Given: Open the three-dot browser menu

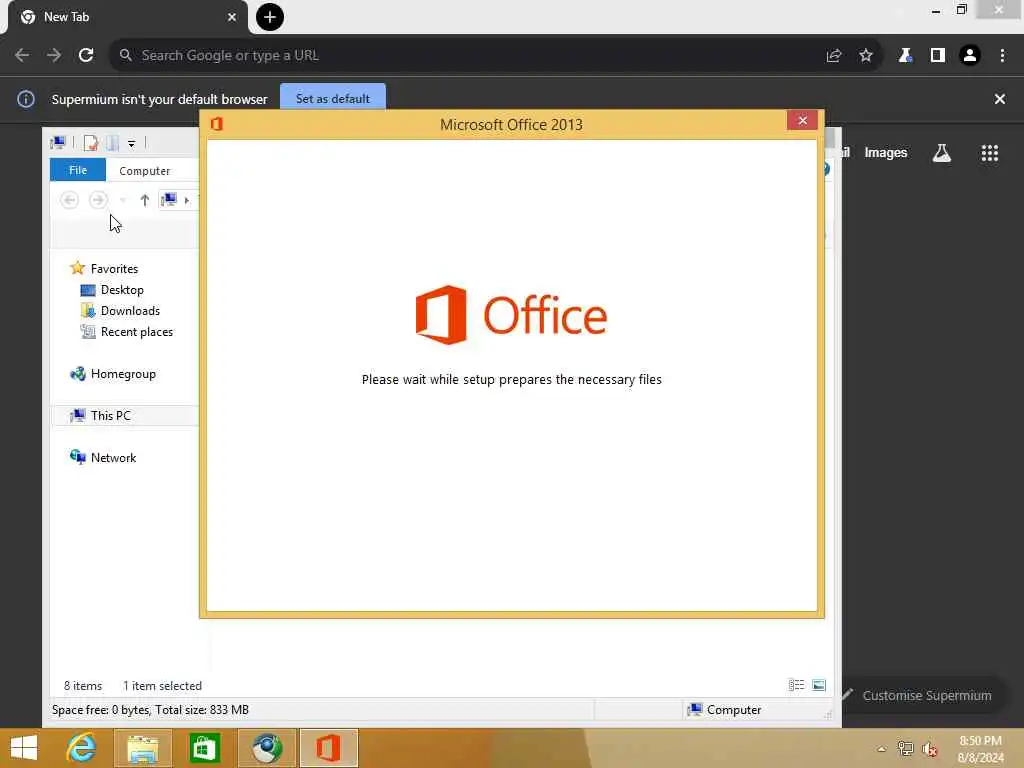Looking at the screenshot, I should pyautogui.click(x=1002, y=56).
